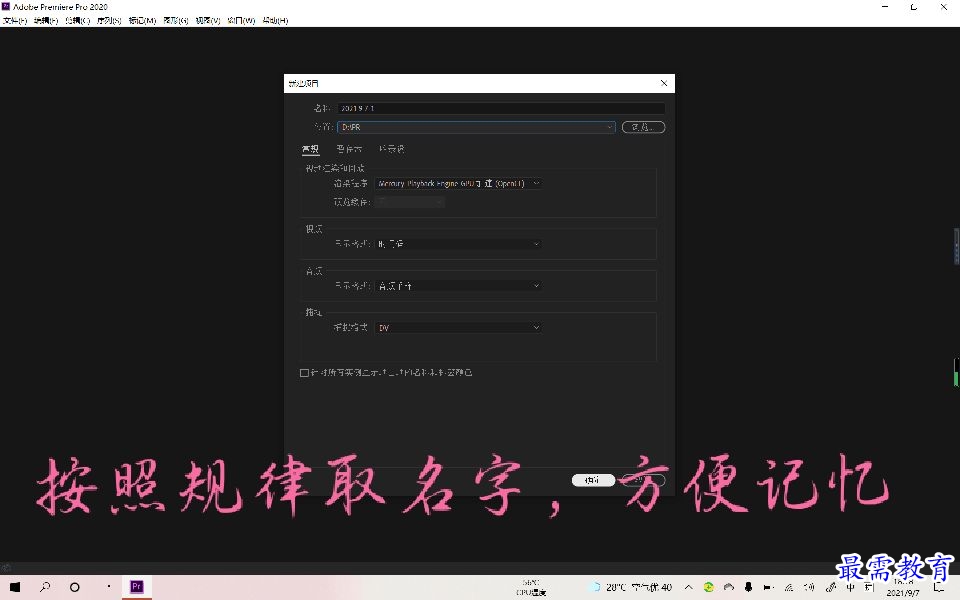Click the pen/link tray icon
960x600 pixels.
[x=830, y=587]
